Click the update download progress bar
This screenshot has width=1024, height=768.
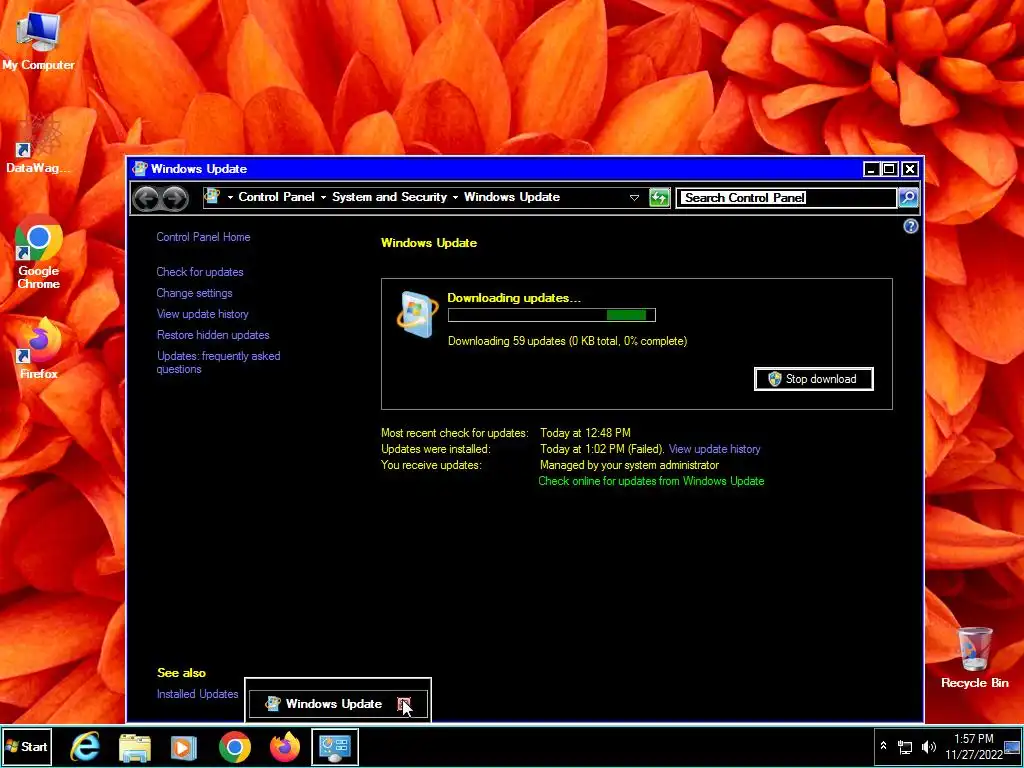click(552, 315)
